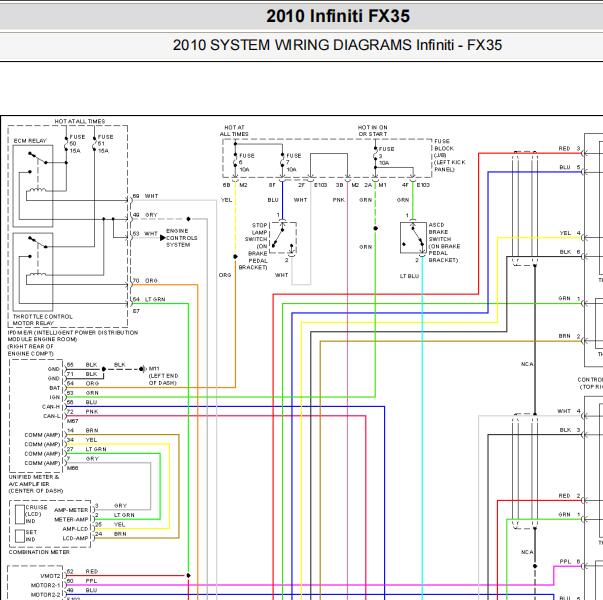The height and width of the screenshot is (600, 603).
Task: Click the "ECM RELAY" label
Action: click(30, 141)
